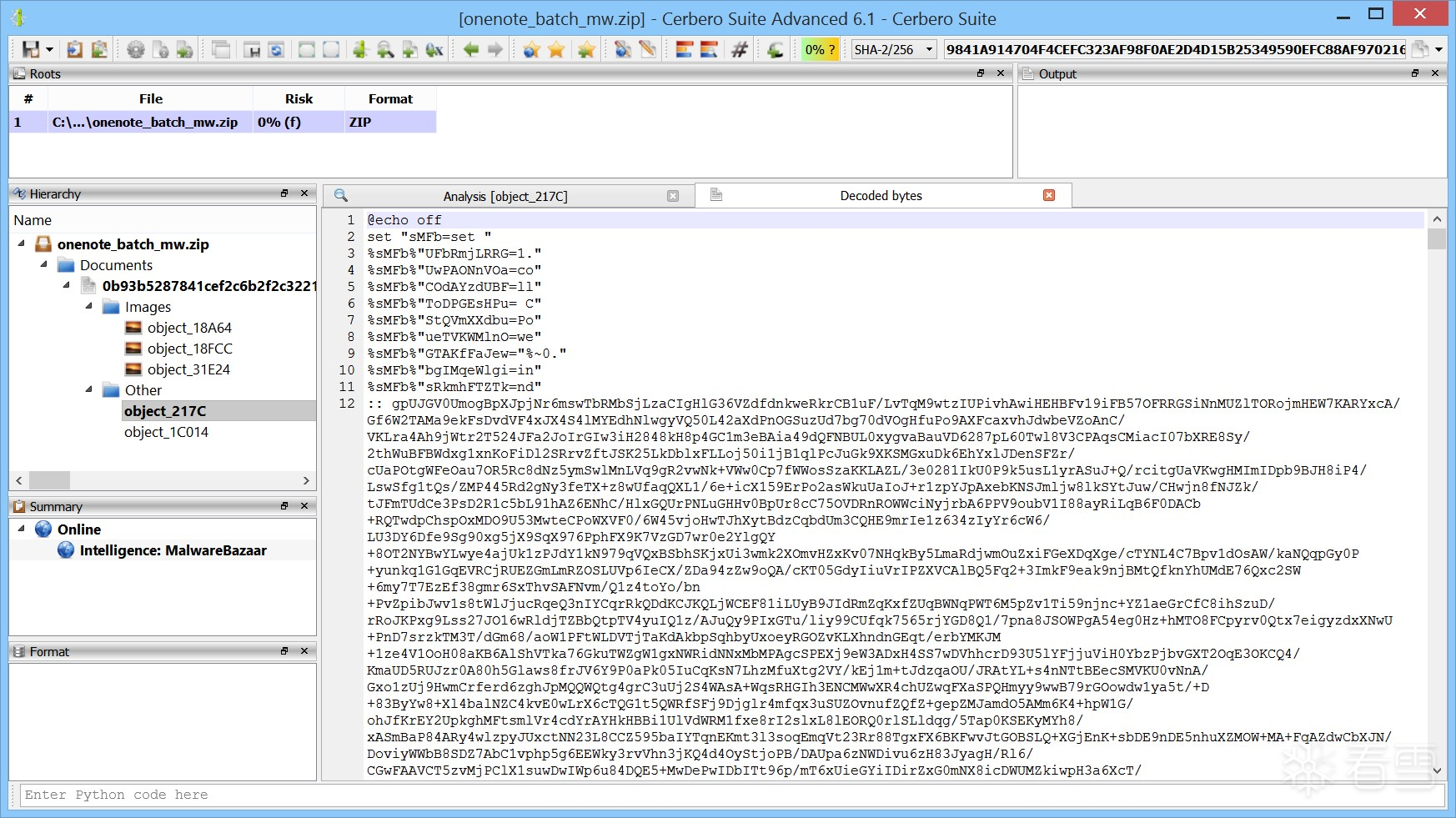
Task: Click the SHA-256 hash value field
Action: [x=1175, y=50]
